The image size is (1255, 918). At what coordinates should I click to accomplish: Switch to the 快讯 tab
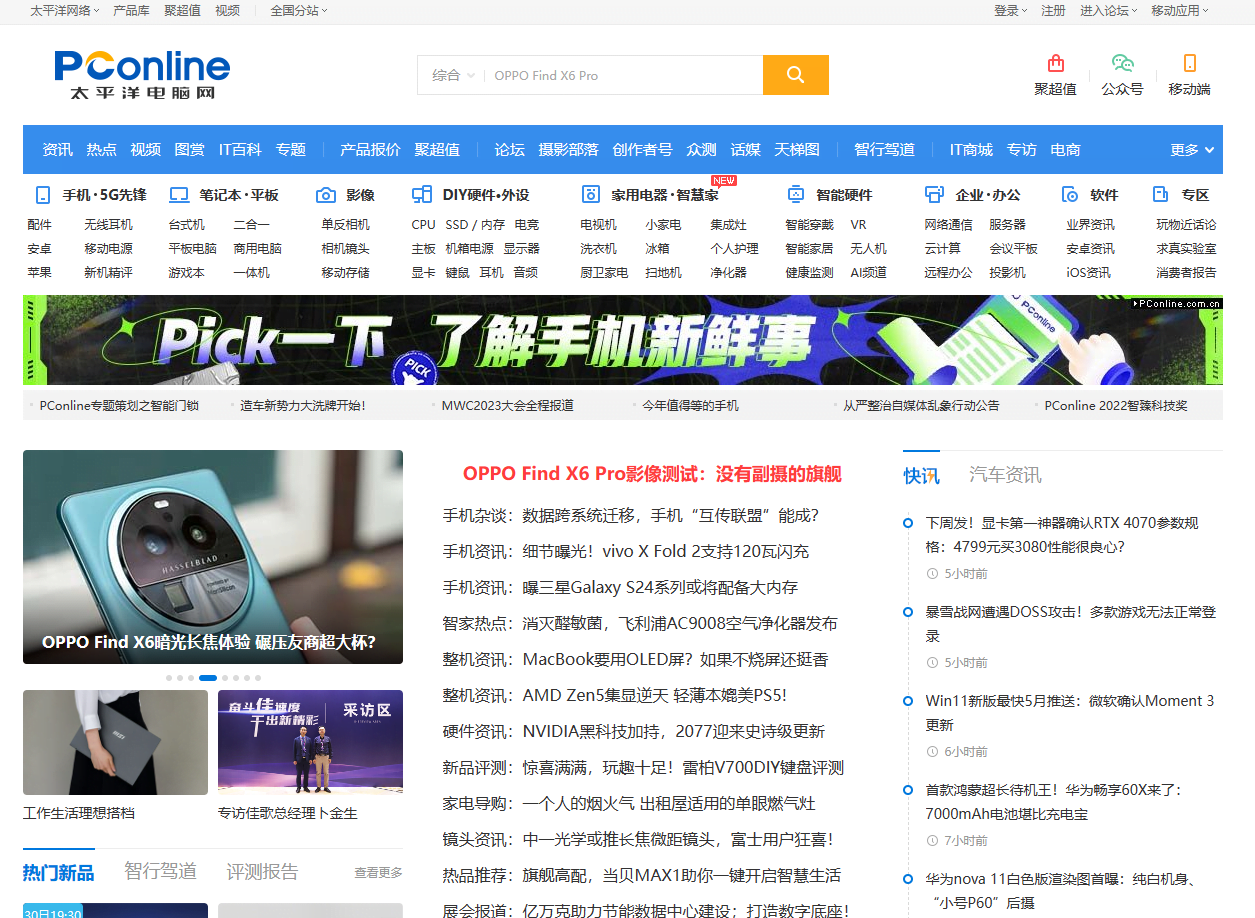tap(921, 475)
